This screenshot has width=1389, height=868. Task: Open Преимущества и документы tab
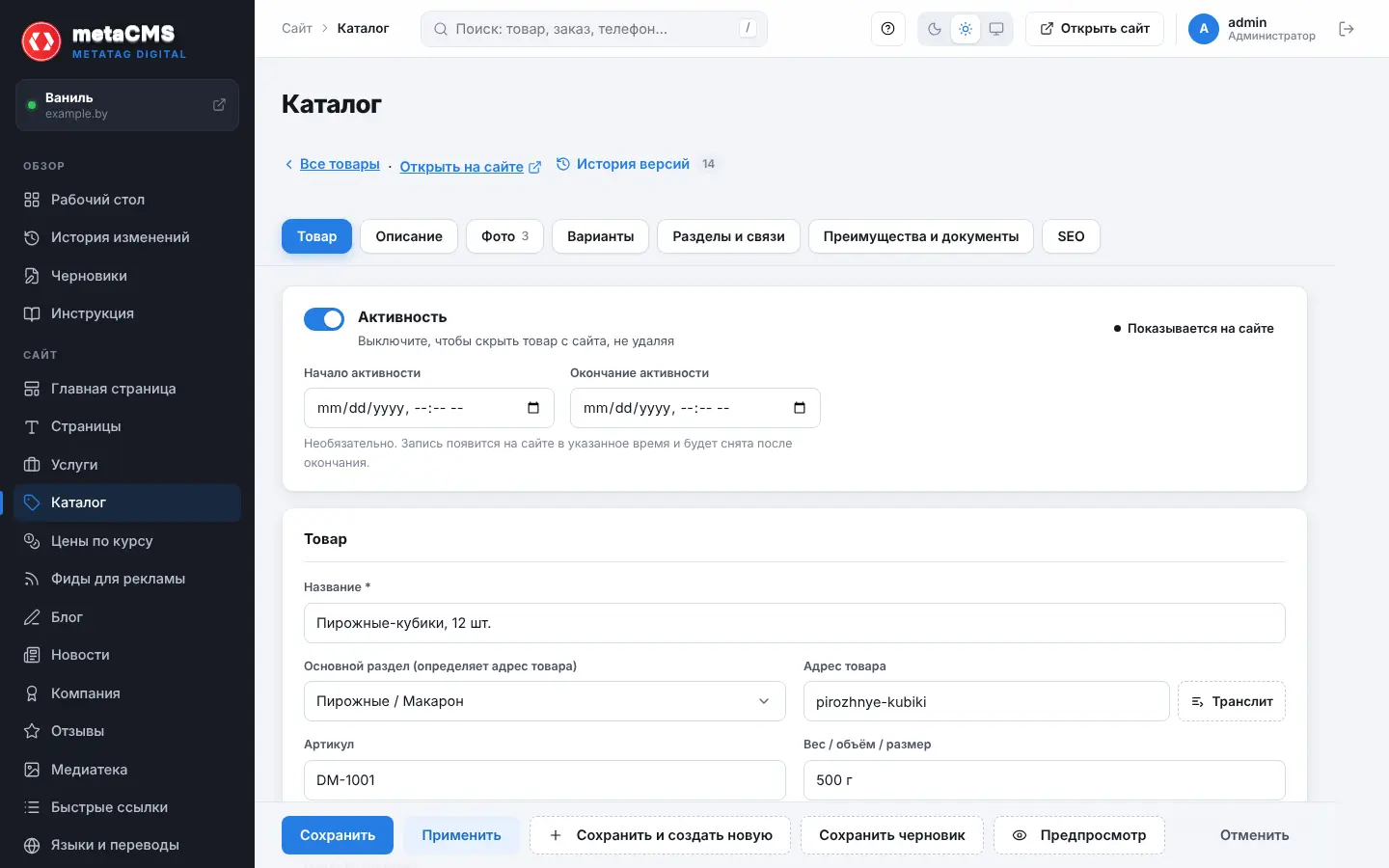[921, 236]
